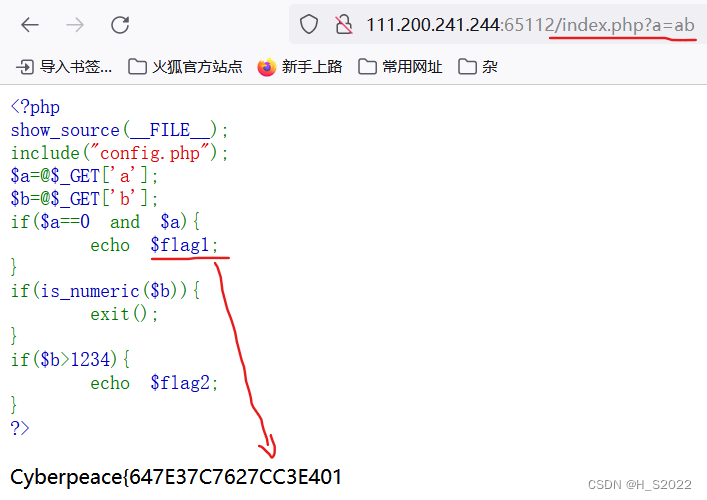Viewport: 707px width, 500px height.
Task: Open the 杂 bookmarks folder
Action: tap(478, 67)
